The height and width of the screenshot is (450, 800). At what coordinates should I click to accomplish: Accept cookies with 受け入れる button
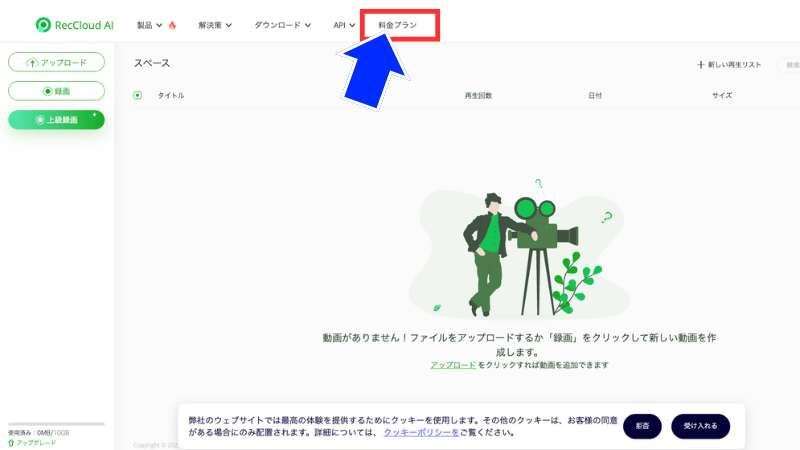pos(701,426)
